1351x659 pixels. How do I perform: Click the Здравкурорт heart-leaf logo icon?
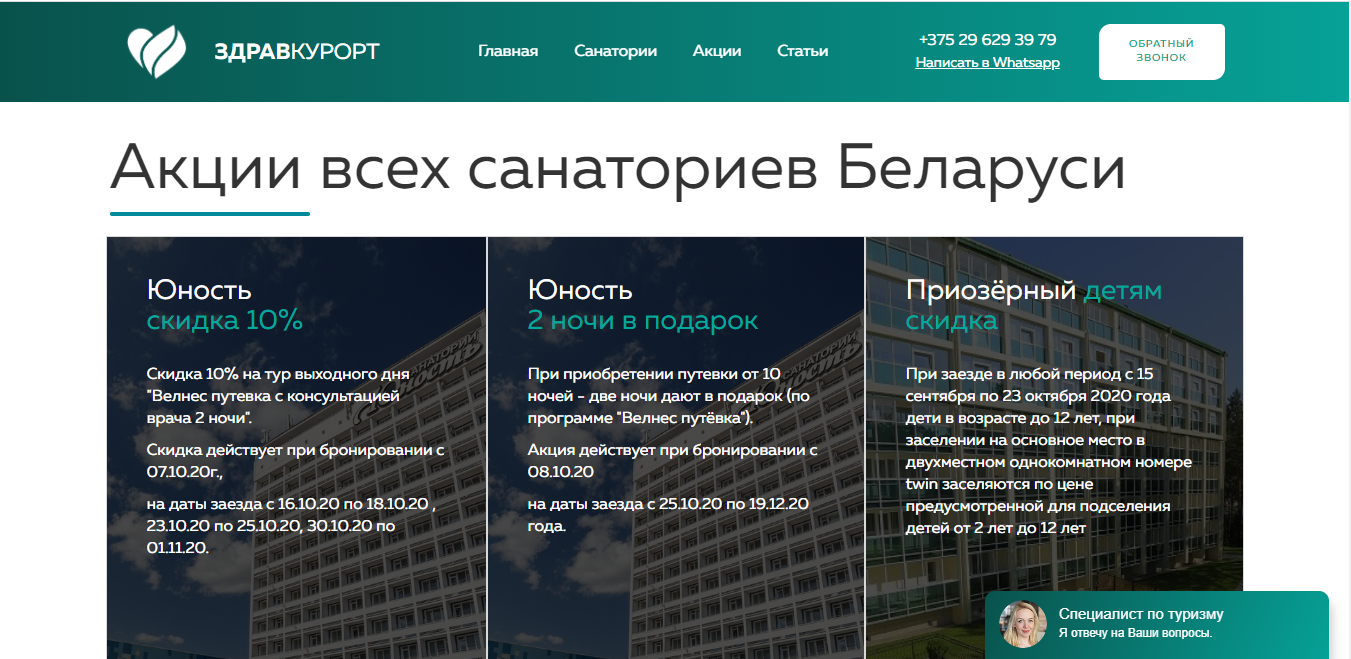[156, 52]
